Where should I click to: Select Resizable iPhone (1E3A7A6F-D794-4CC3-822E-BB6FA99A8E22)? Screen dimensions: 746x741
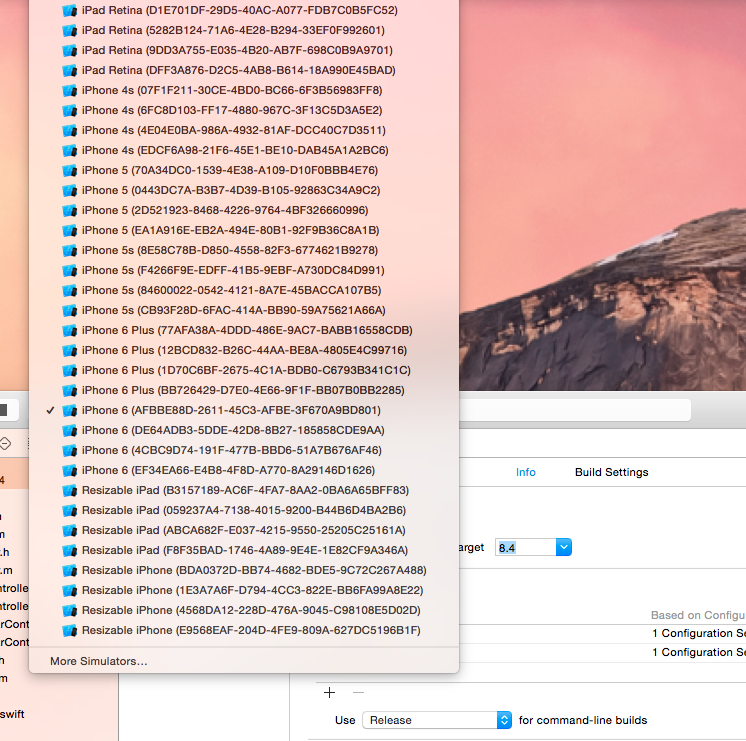244,590
